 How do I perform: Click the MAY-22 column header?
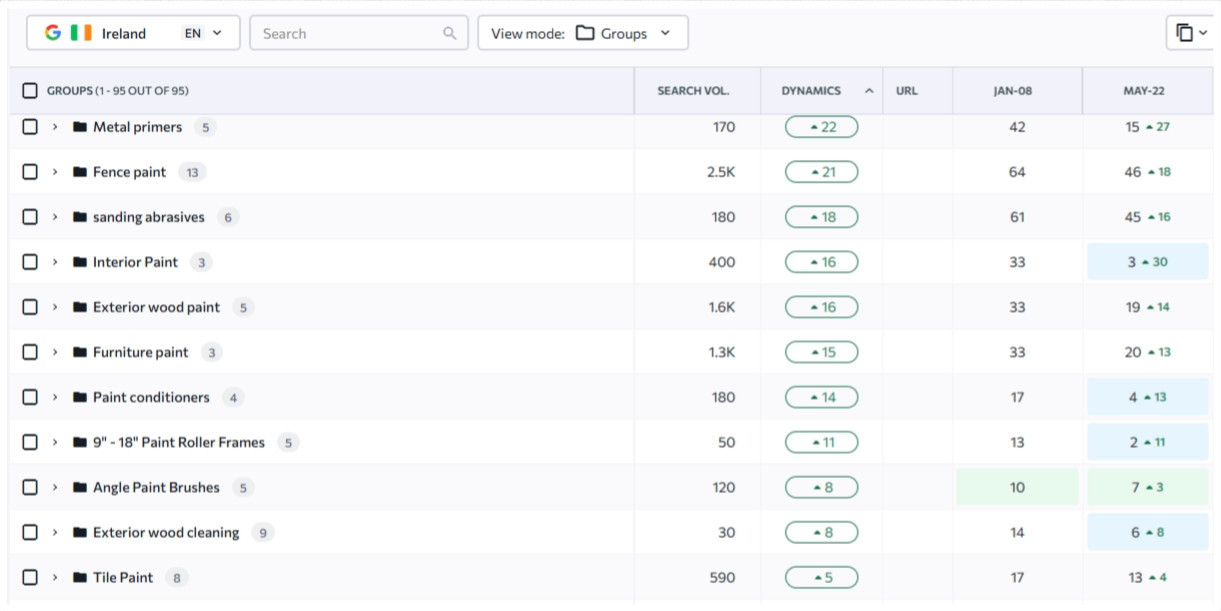coord(1143,91)
